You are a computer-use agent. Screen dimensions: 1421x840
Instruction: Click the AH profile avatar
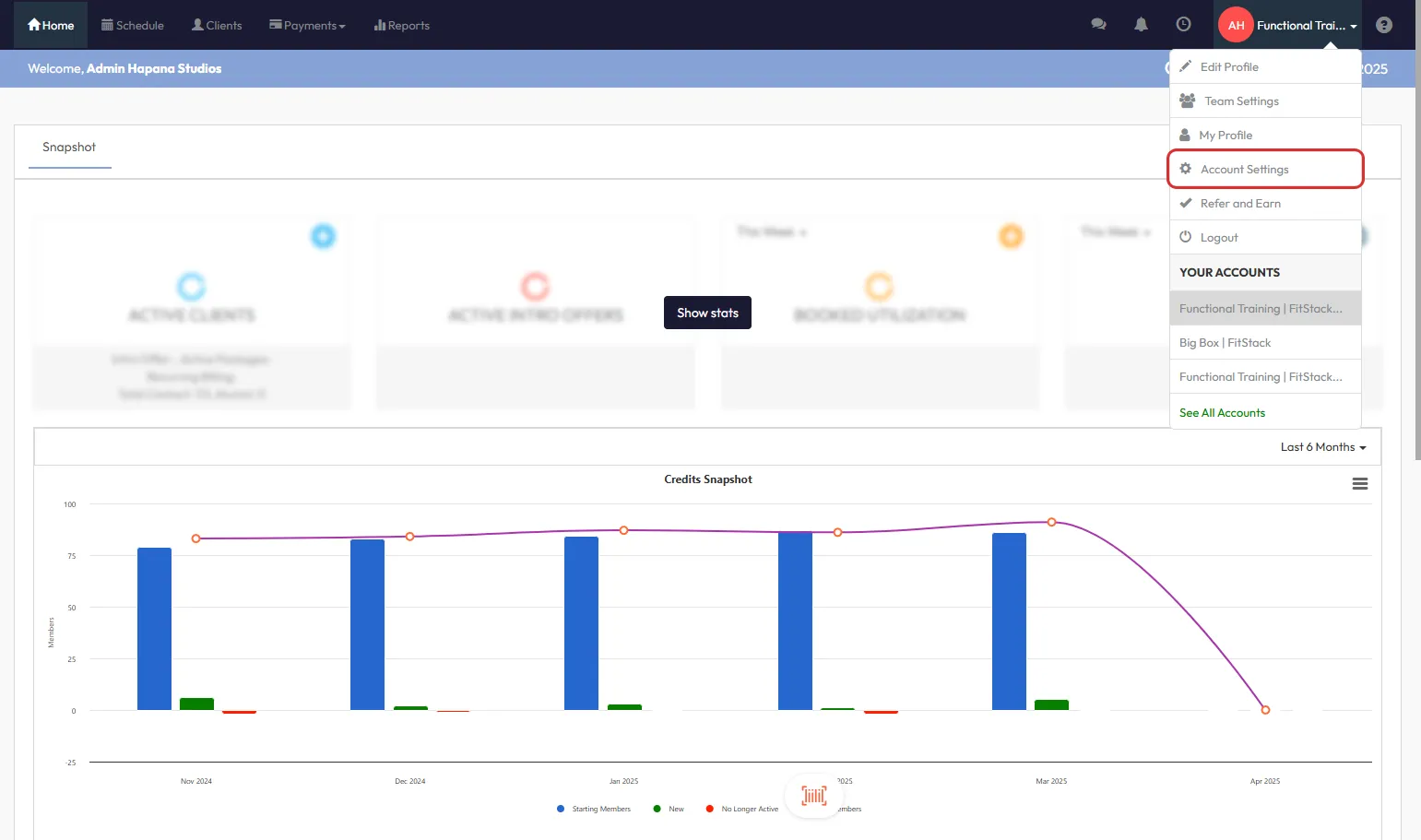1236,25
